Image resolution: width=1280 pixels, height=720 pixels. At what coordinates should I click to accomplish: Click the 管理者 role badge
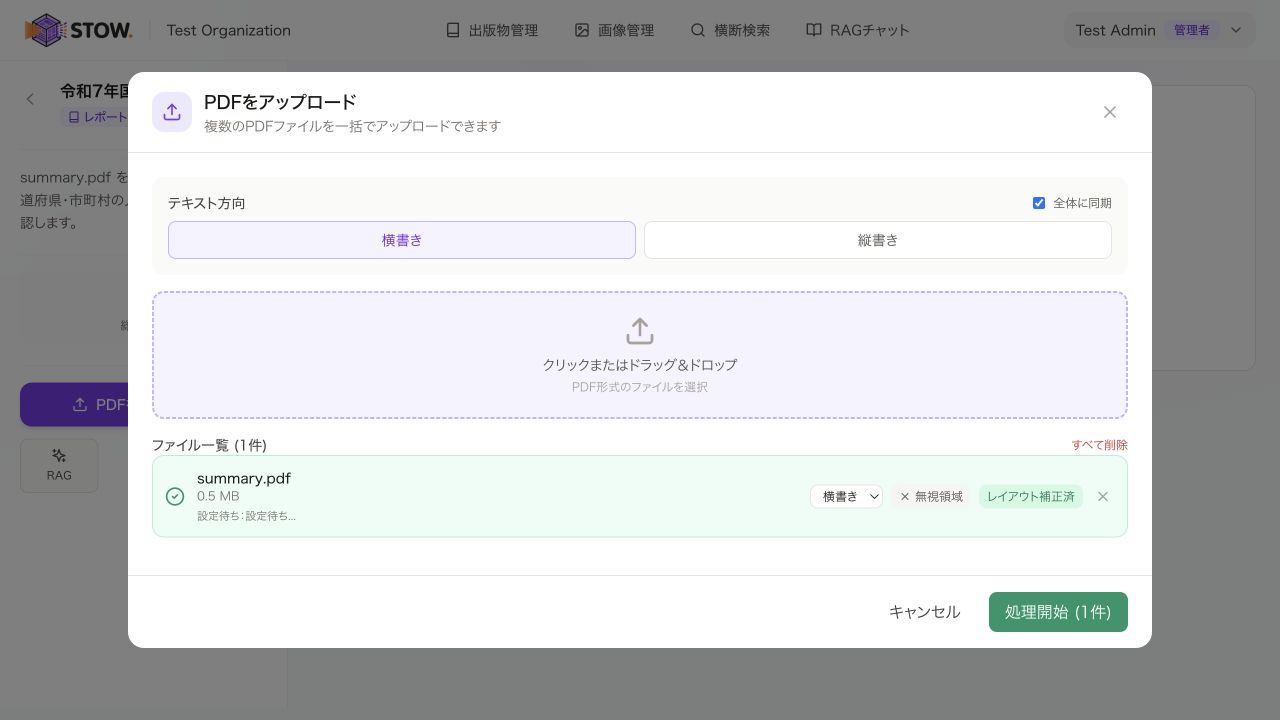coord(1191,30)
